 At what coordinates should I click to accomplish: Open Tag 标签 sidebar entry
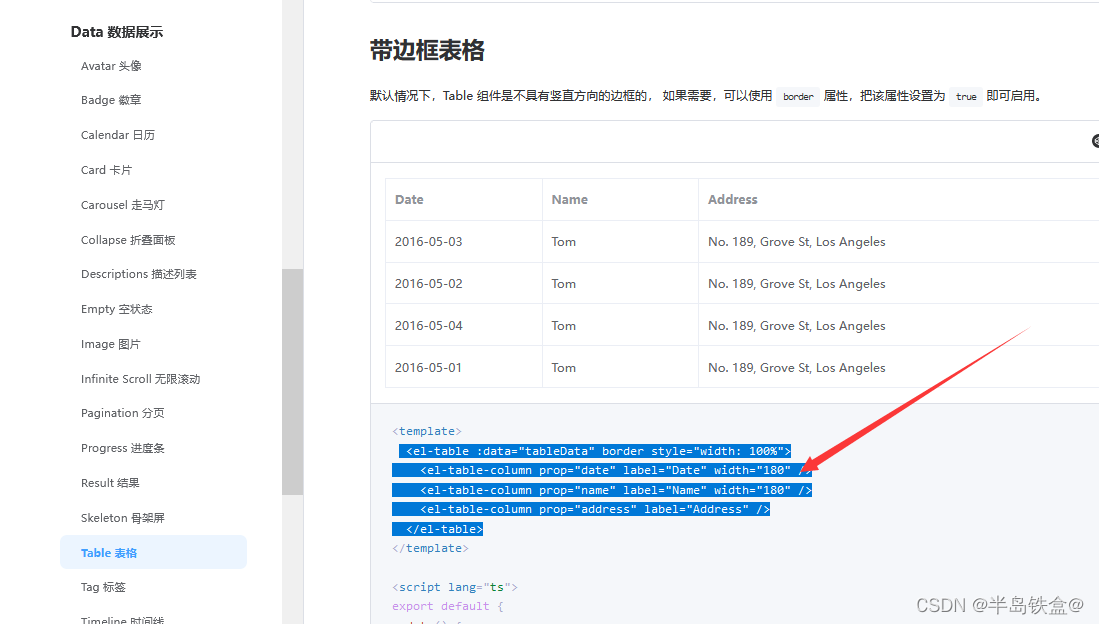click(x=103, y=587)
